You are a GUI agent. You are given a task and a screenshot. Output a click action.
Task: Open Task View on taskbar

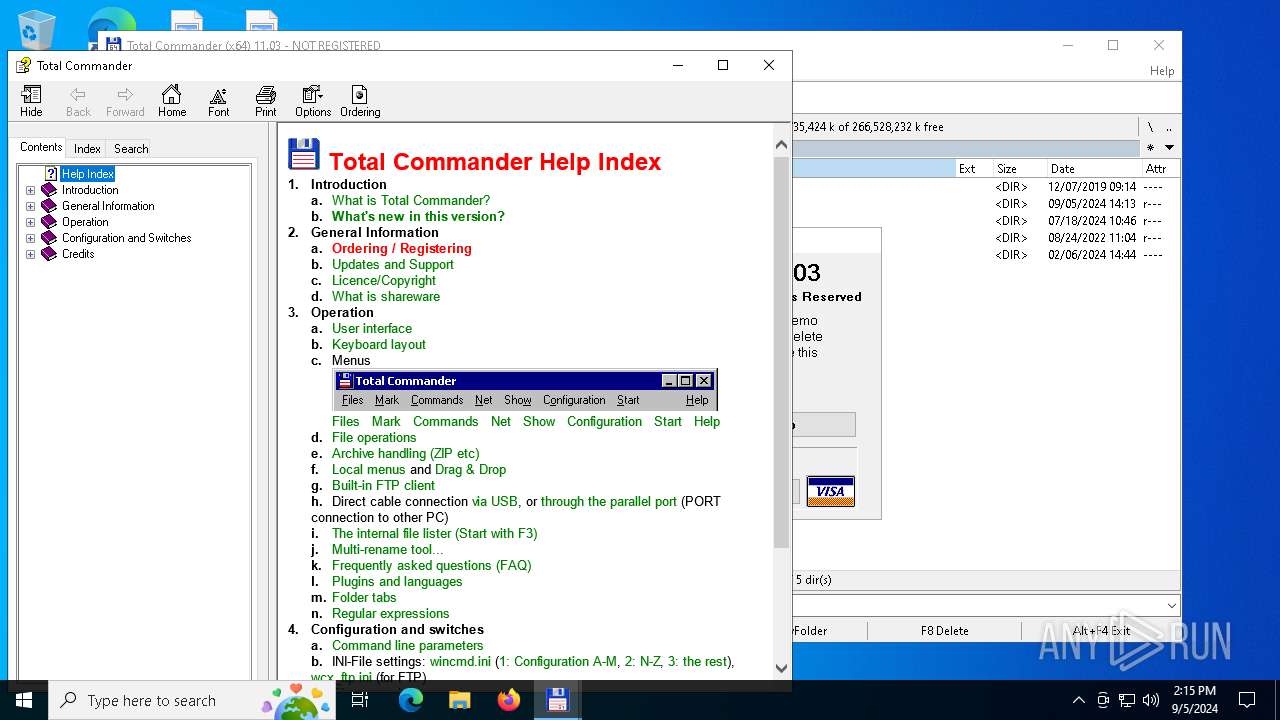[360, 700]
